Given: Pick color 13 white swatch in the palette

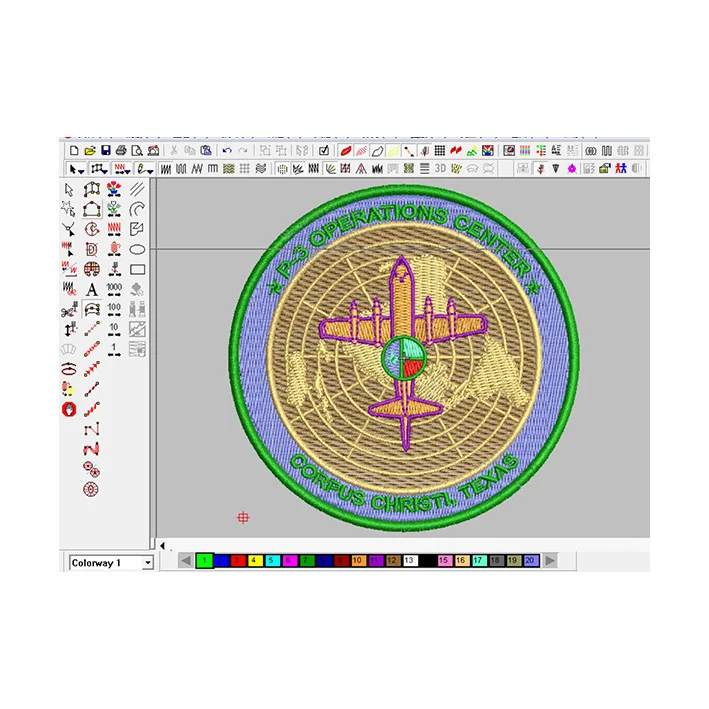Looking at the screenshot, I should pos(409,561).
